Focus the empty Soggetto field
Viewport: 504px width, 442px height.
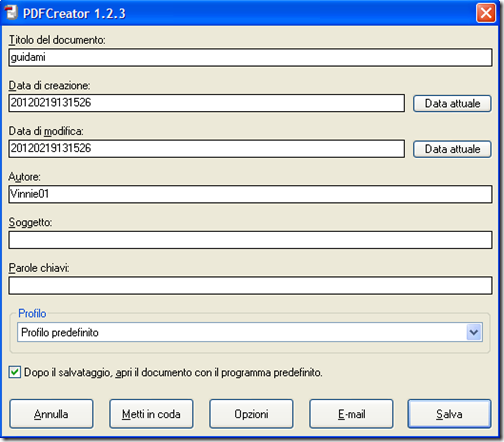tap(250, 240)
